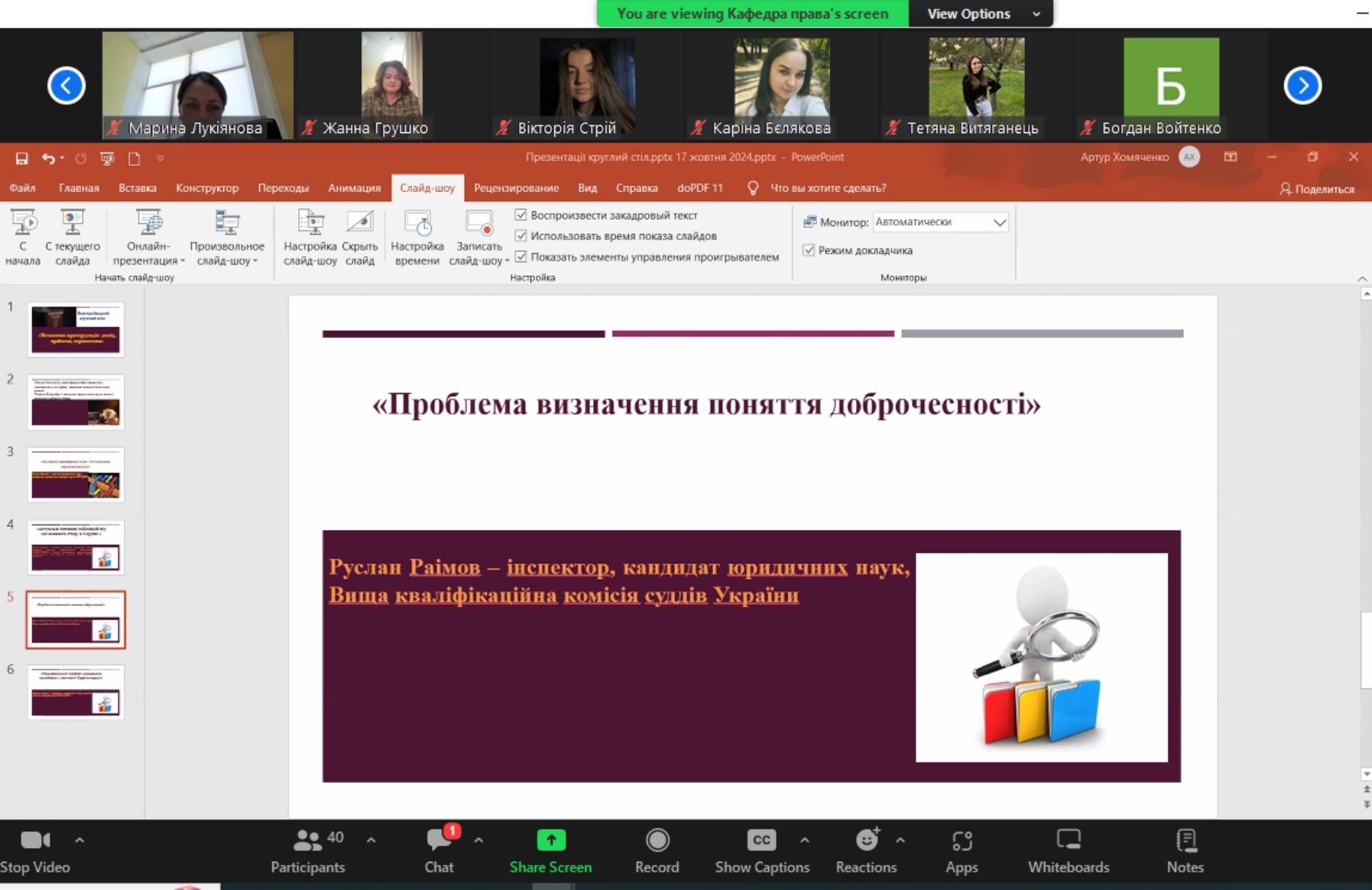Click the Hide Slide icon
Screen dimensions: 1372x890
(x=359, y=223)
